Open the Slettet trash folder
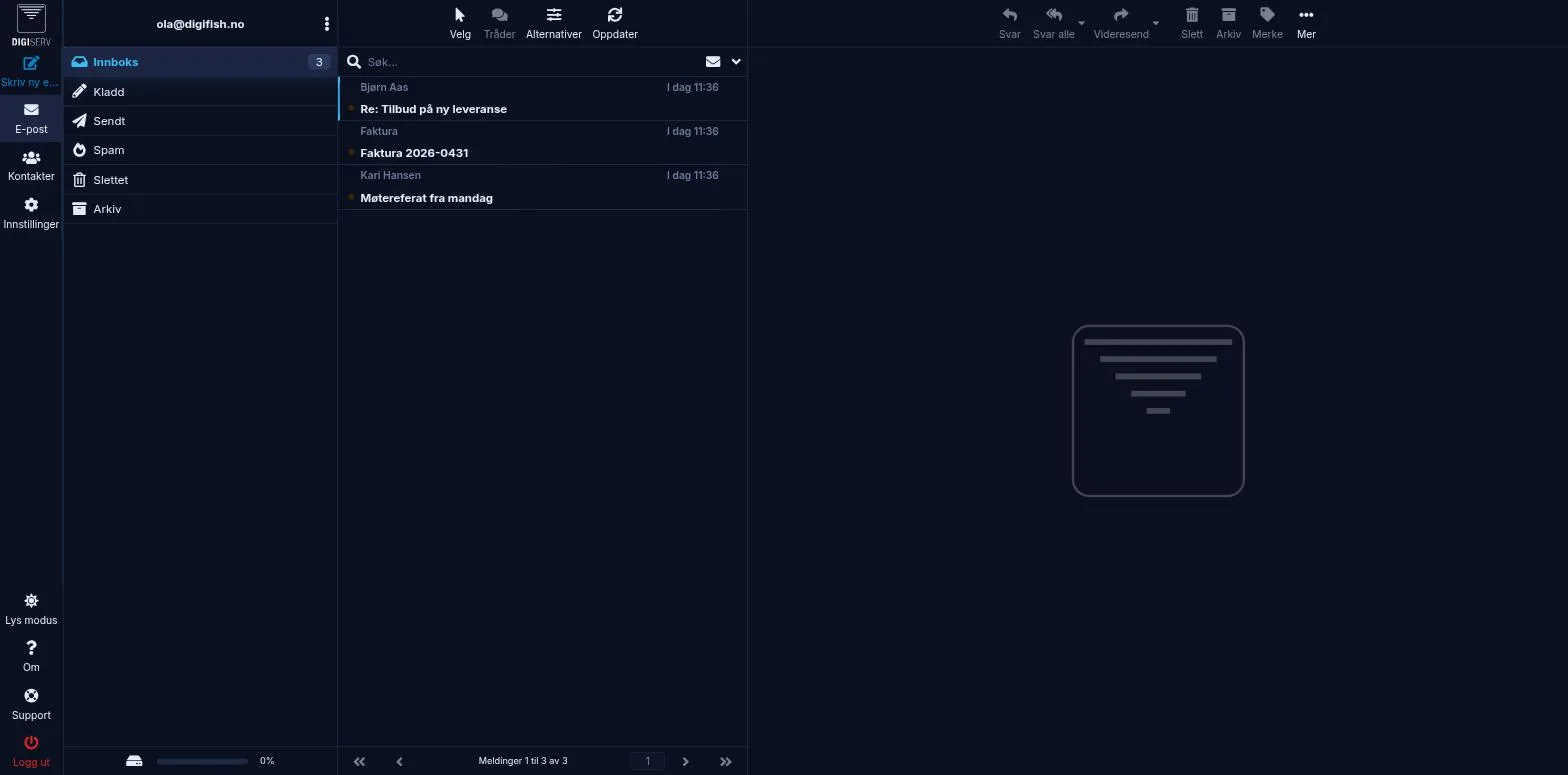Viewport: 1568px width, 775px height. pyautogui.click(x=200, y=180)
